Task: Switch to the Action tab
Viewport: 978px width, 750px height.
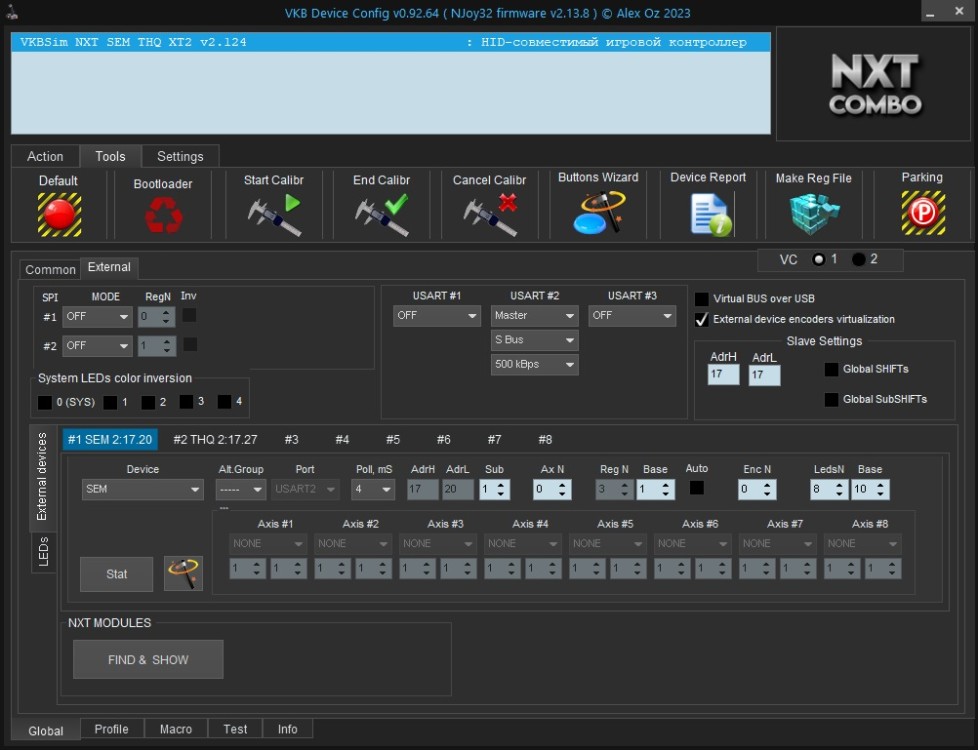Action: 45,157
